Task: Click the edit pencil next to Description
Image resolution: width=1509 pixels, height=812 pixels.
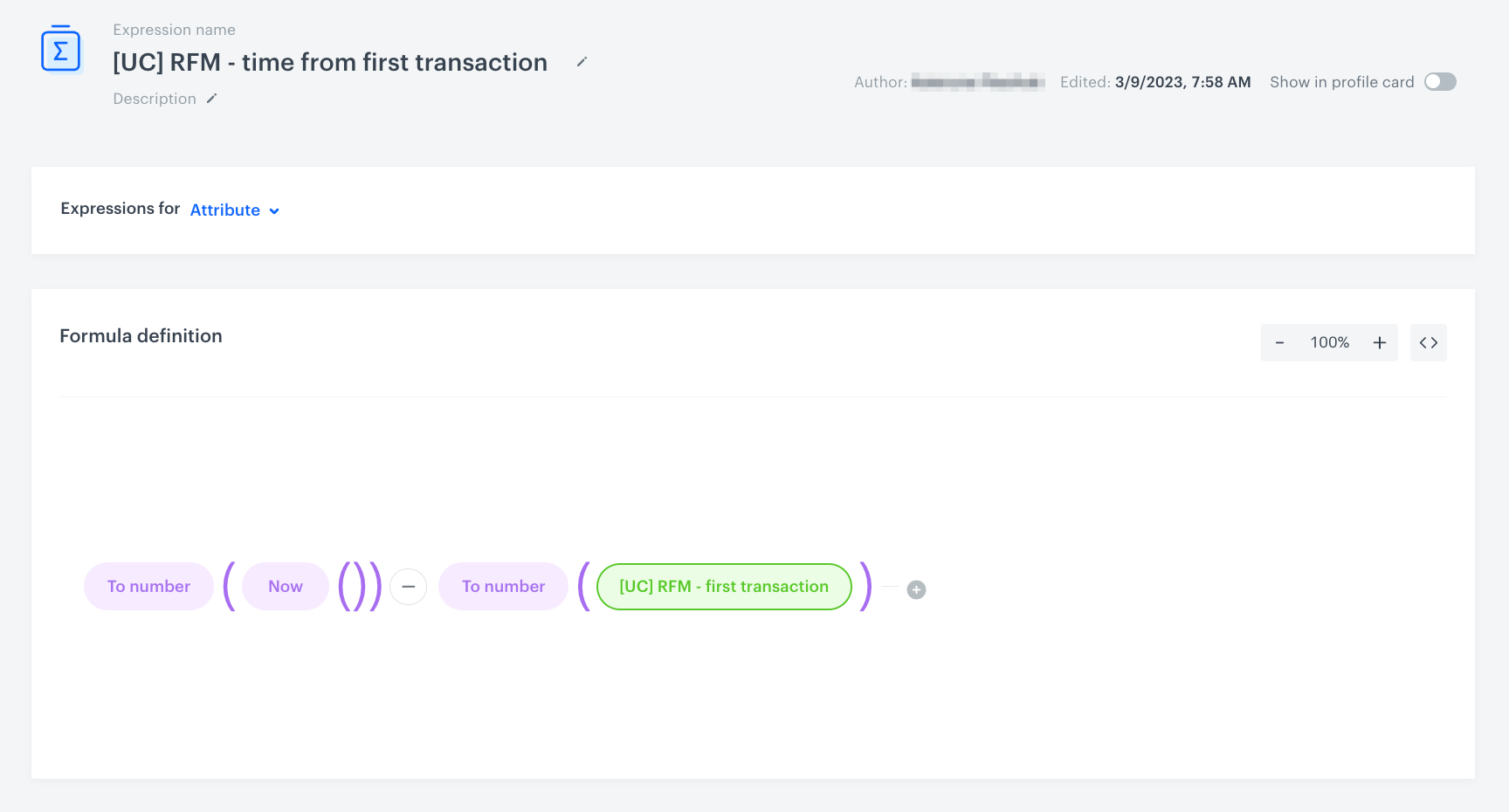Action: pos(211,99)
